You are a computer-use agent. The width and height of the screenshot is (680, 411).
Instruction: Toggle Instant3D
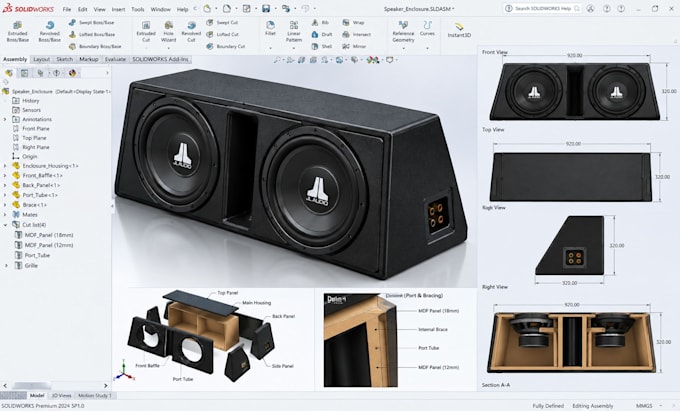(x=459, y=30)
